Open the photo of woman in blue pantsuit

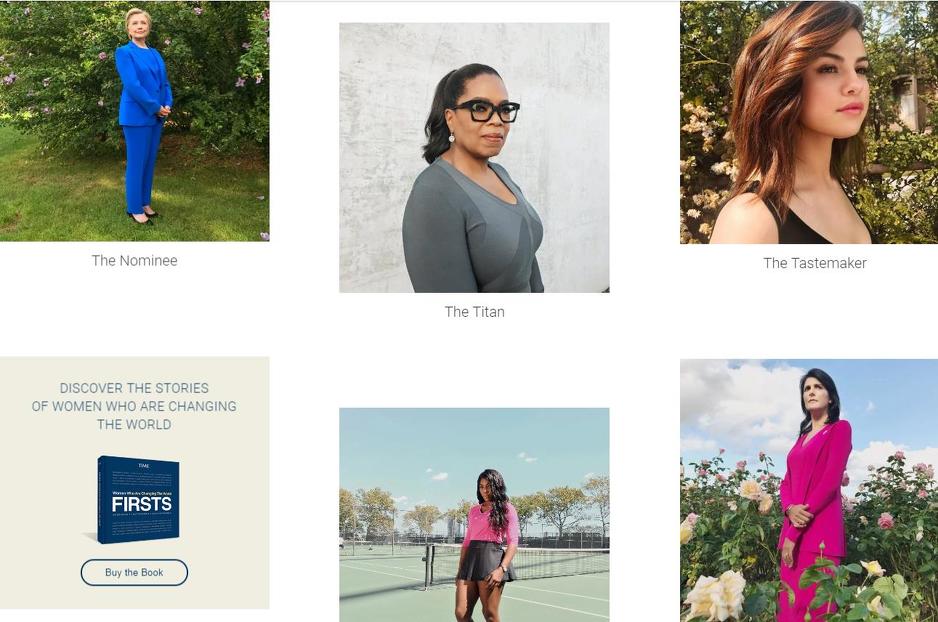point(135,121)
